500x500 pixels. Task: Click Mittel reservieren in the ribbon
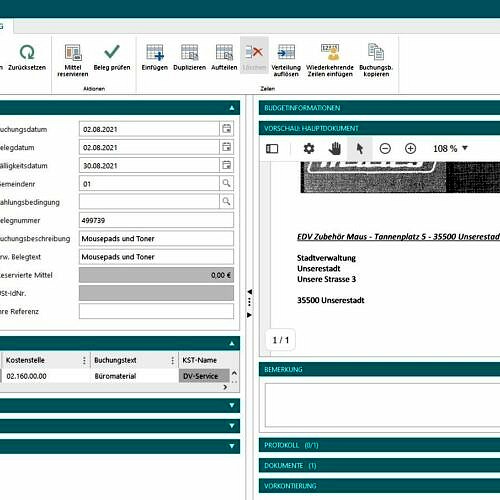tap(73, 61)
